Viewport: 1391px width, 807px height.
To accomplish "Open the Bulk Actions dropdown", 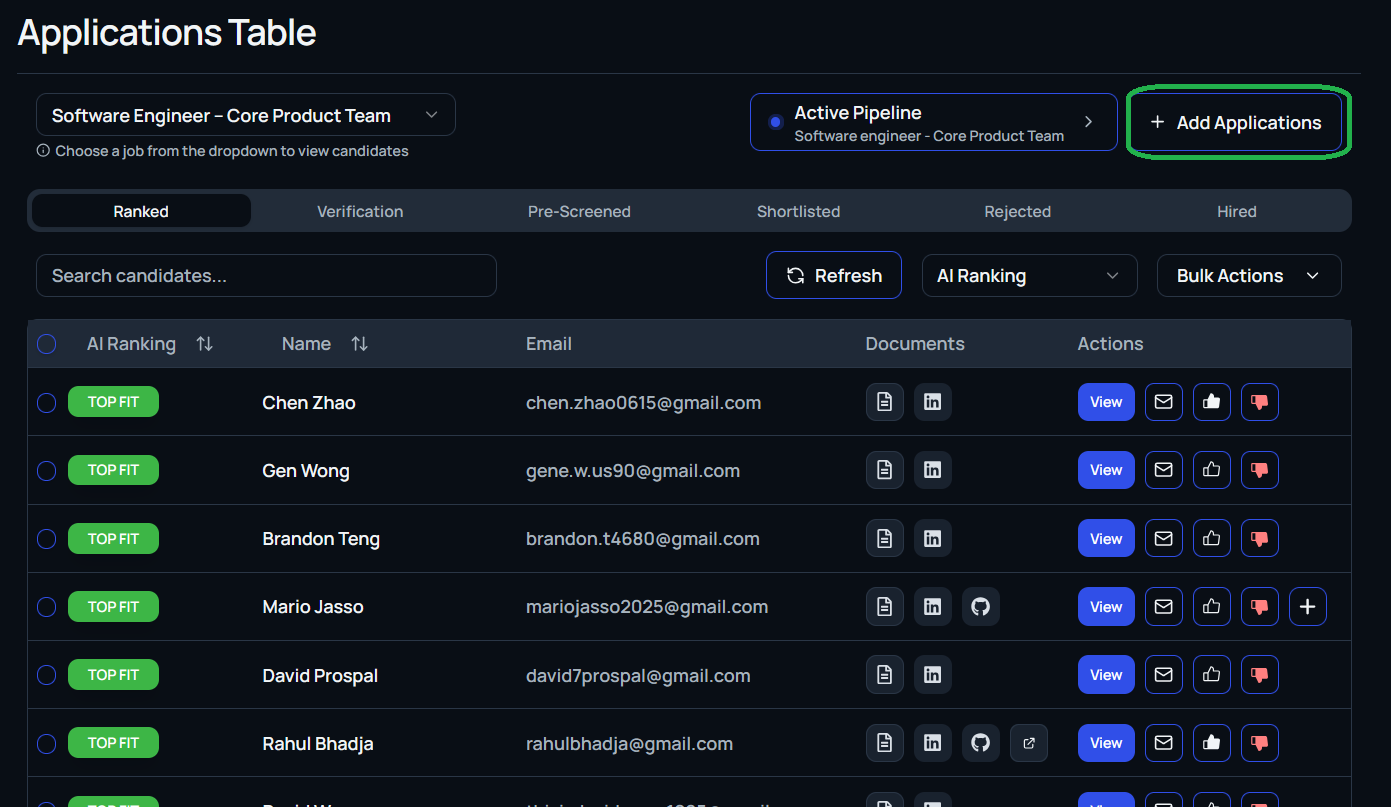I will point(1248,276).
